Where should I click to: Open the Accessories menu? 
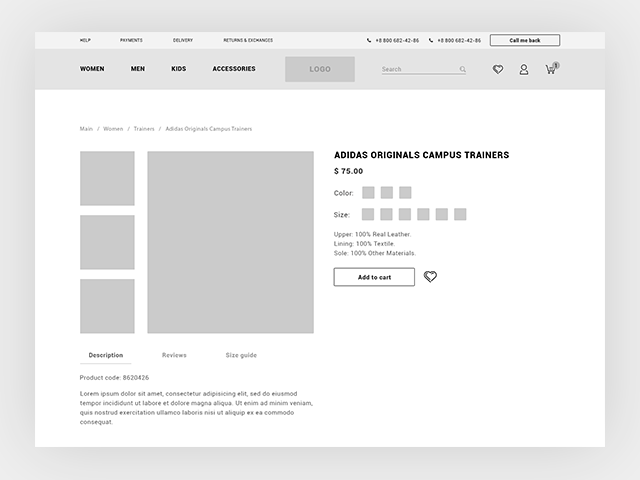234,69
